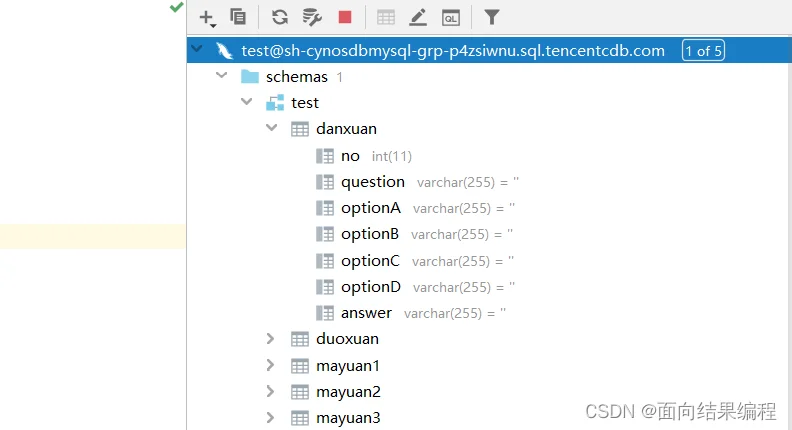Click the New (plus) add button

click(207, 17)
